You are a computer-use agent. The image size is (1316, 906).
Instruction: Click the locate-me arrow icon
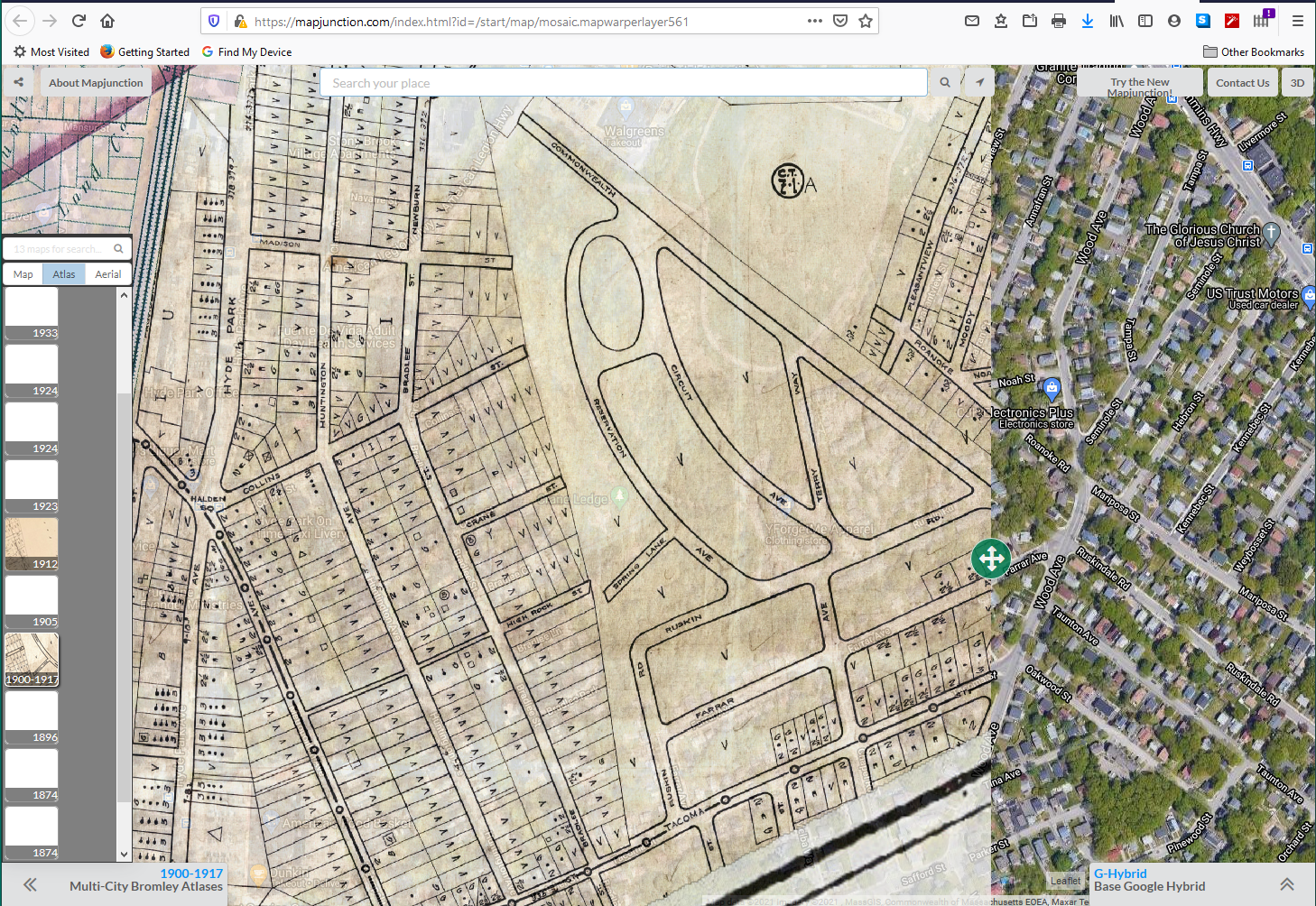pyautogui.click(x=979, y=82)
